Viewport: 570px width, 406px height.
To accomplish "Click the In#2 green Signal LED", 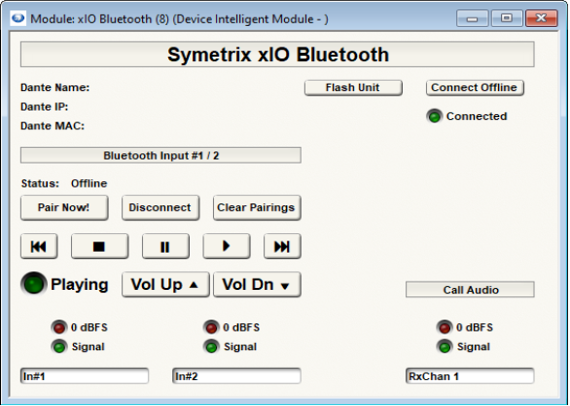I will click(211, 347).
